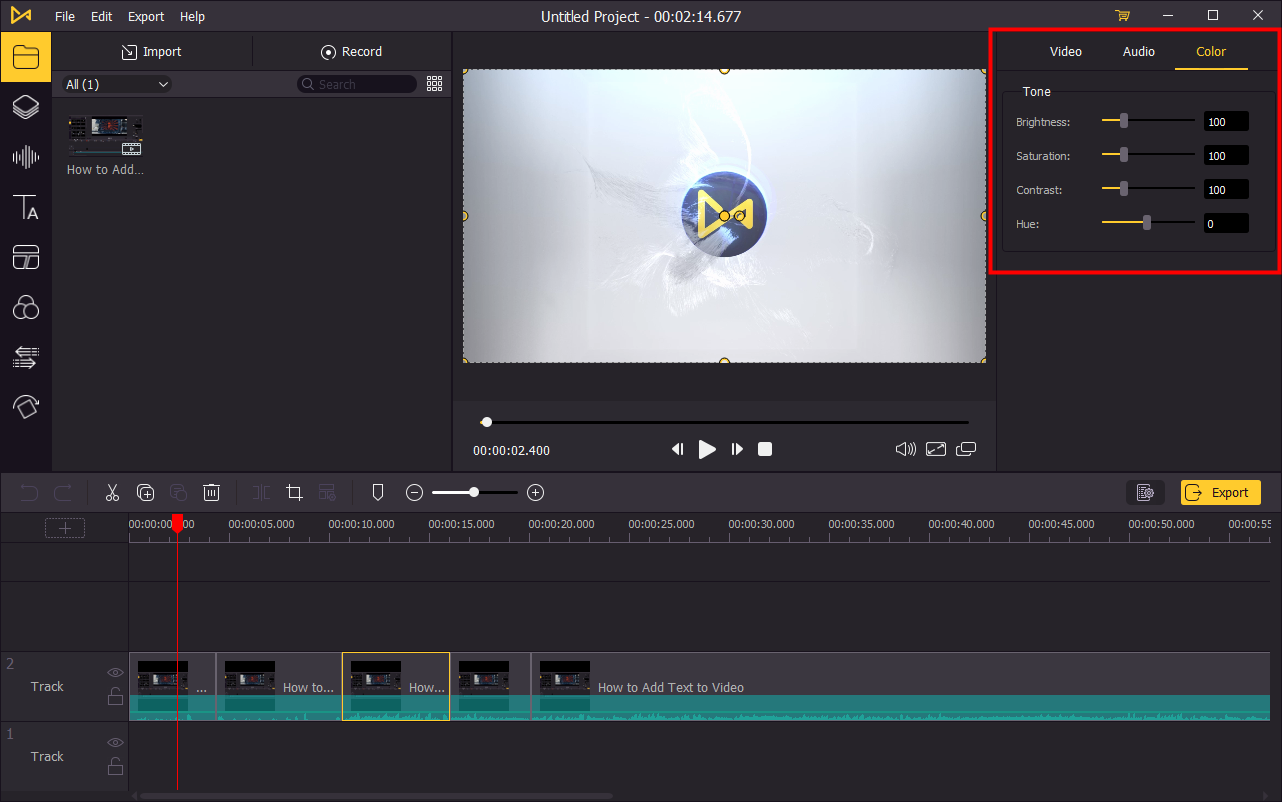Open the Edit menu
1282x802 pixels.
click(x=101, y=16)
